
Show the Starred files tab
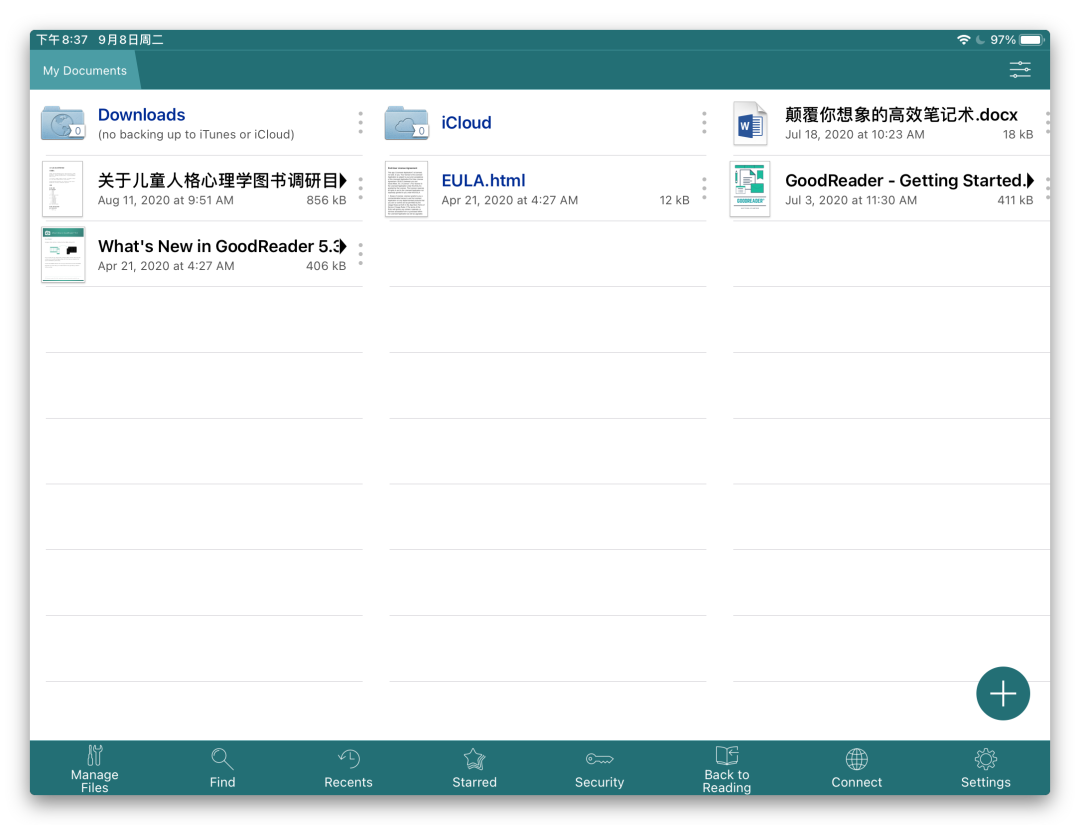(x=474, y=769)
